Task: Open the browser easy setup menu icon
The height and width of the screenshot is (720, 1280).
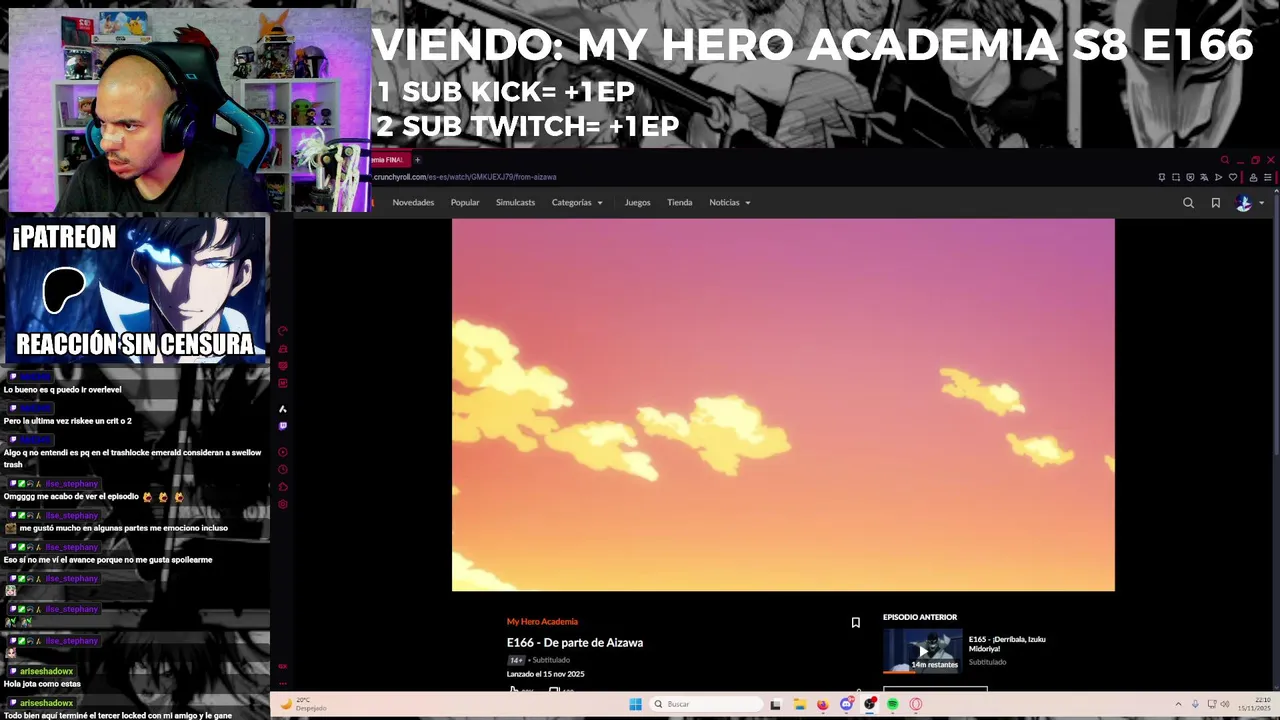Action: click(1267, 177)
